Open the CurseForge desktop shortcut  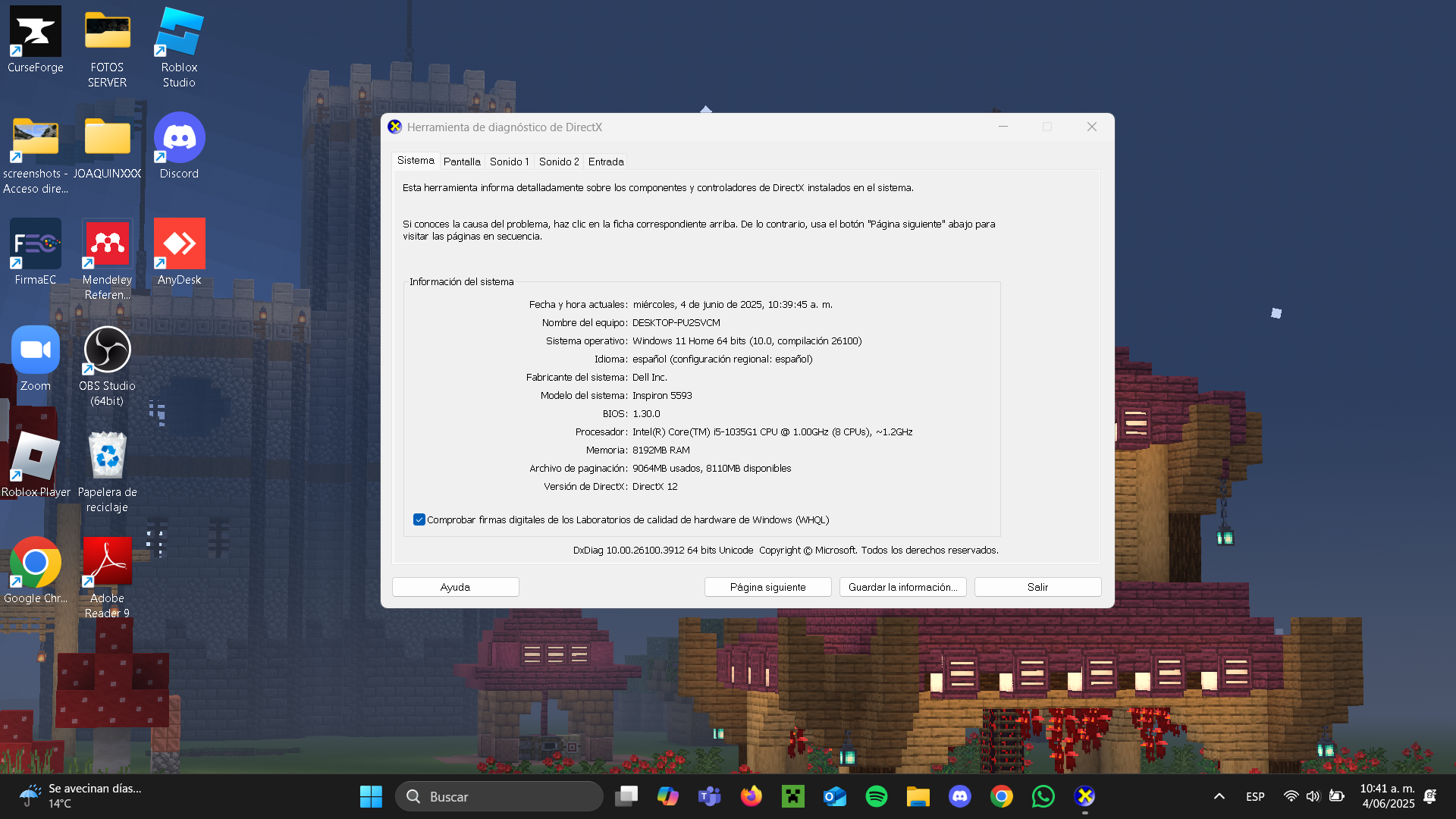pyautogui.click(x=35, y=33)
